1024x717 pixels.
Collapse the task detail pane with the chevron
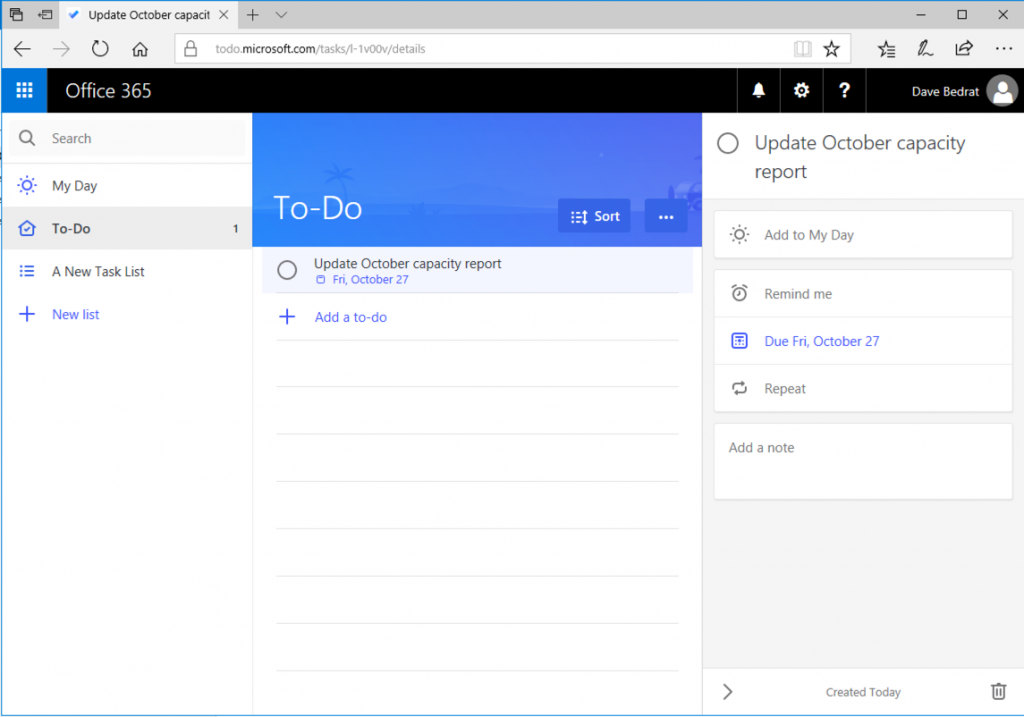pos(727,691)
